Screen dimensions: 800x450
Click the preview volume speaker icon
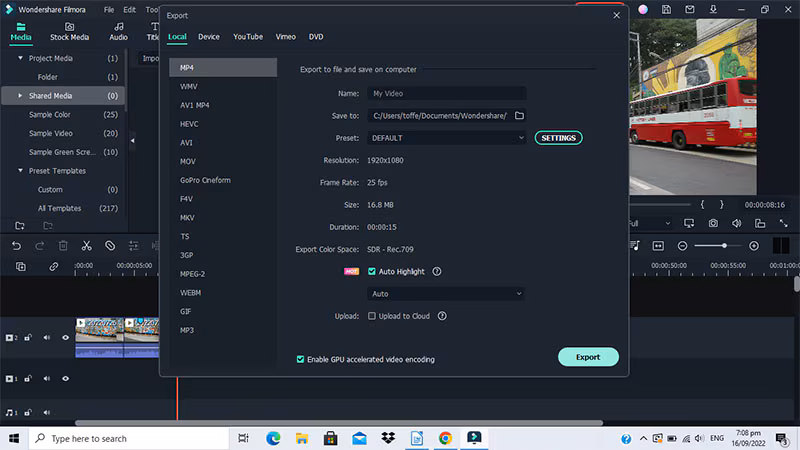point(737,223)
